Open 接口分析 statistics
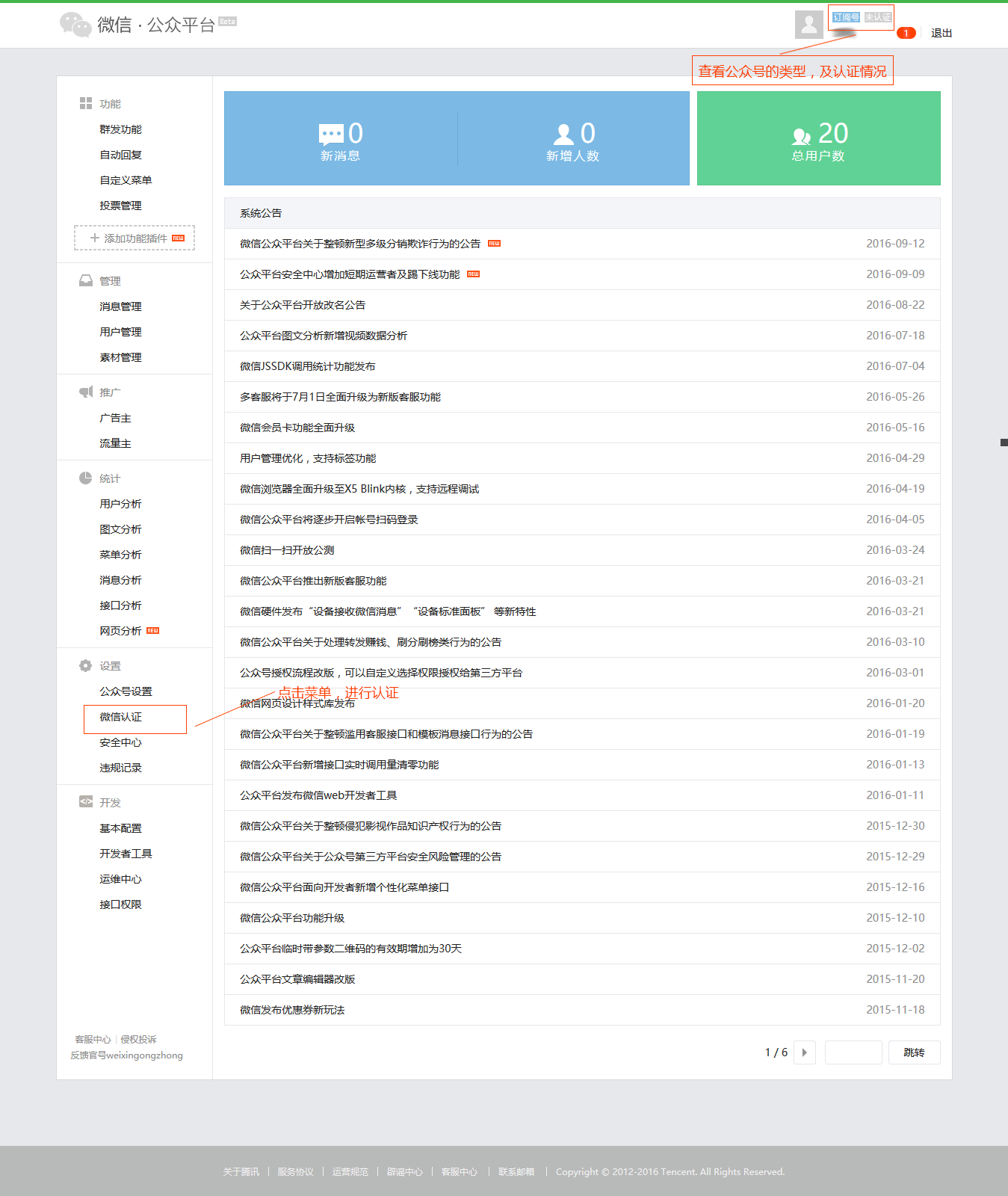 coord(120,605)
